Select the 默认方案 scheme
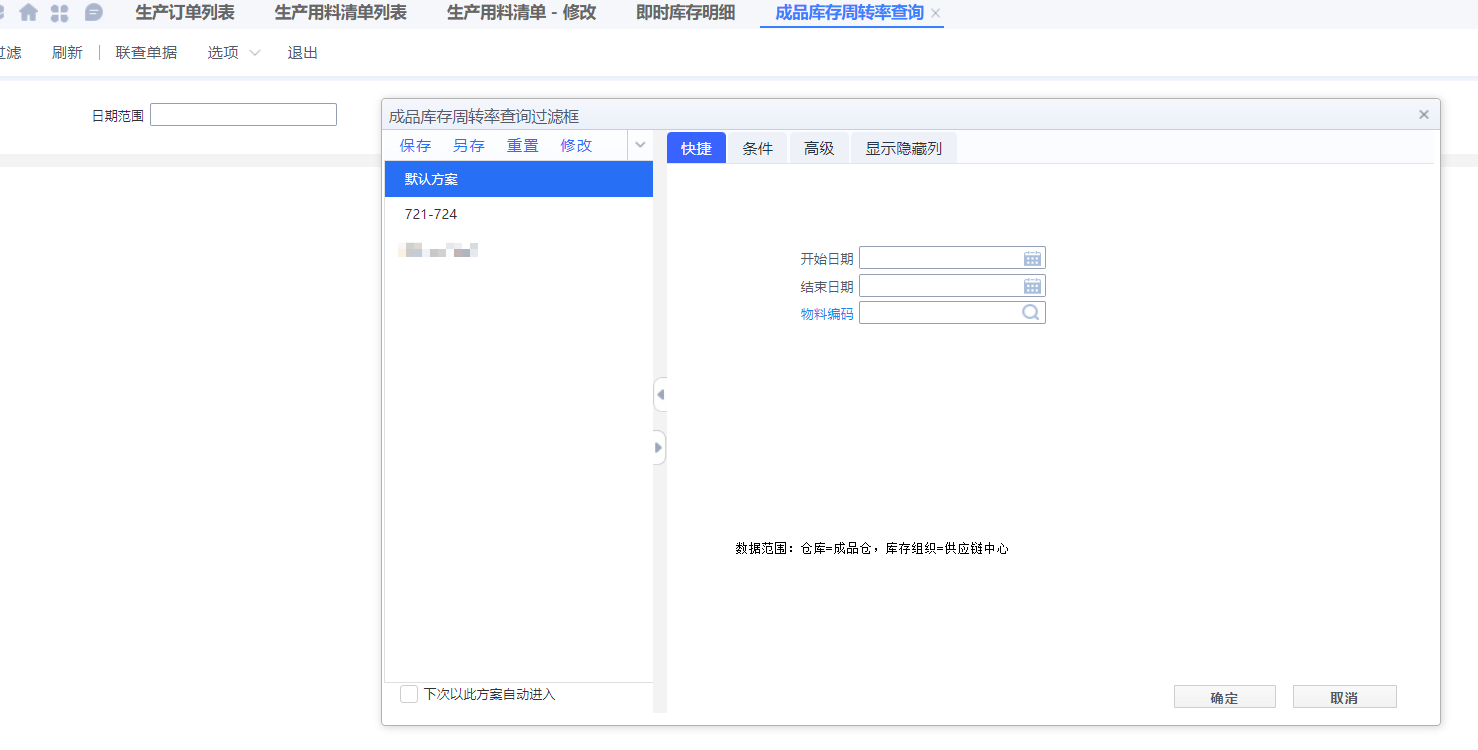 click(x=519, y=179)
